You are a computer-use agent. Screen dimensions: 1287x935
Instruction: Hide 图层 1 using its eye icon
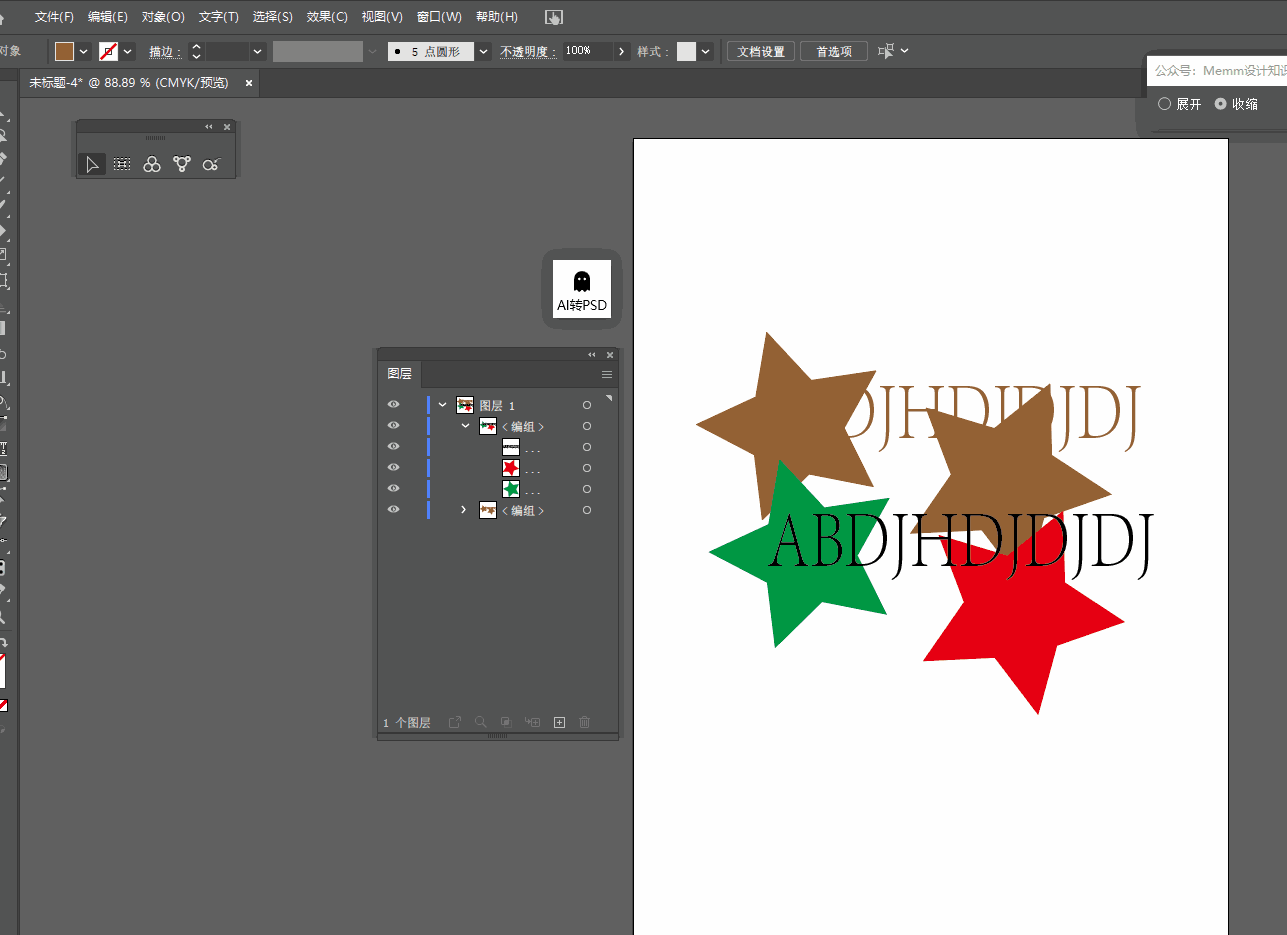pyautogui.click(x=393, y=405)
